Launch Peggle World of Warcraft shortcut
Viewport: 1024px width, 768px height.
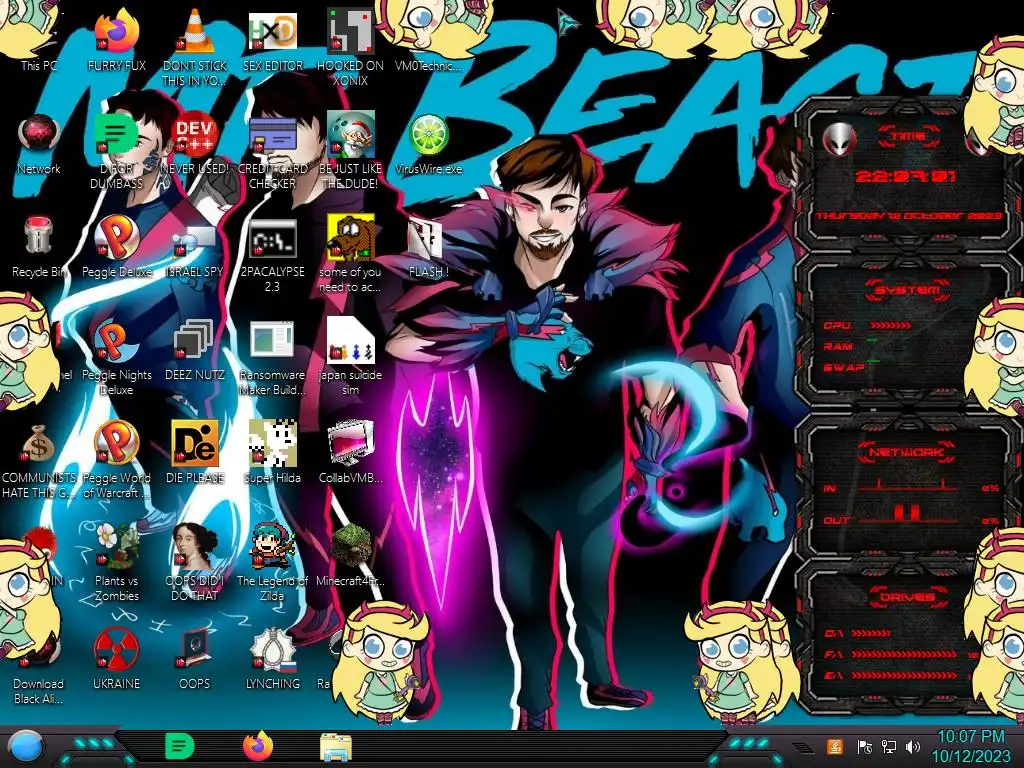[x=116, y=443]
